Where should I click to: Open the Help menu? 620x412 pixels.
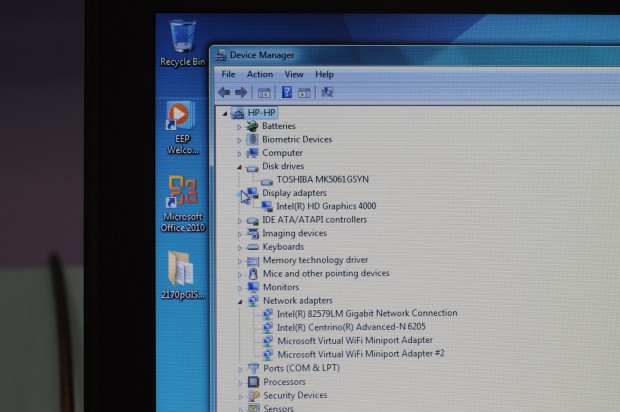pyautogui.click(x=324, y=74)
